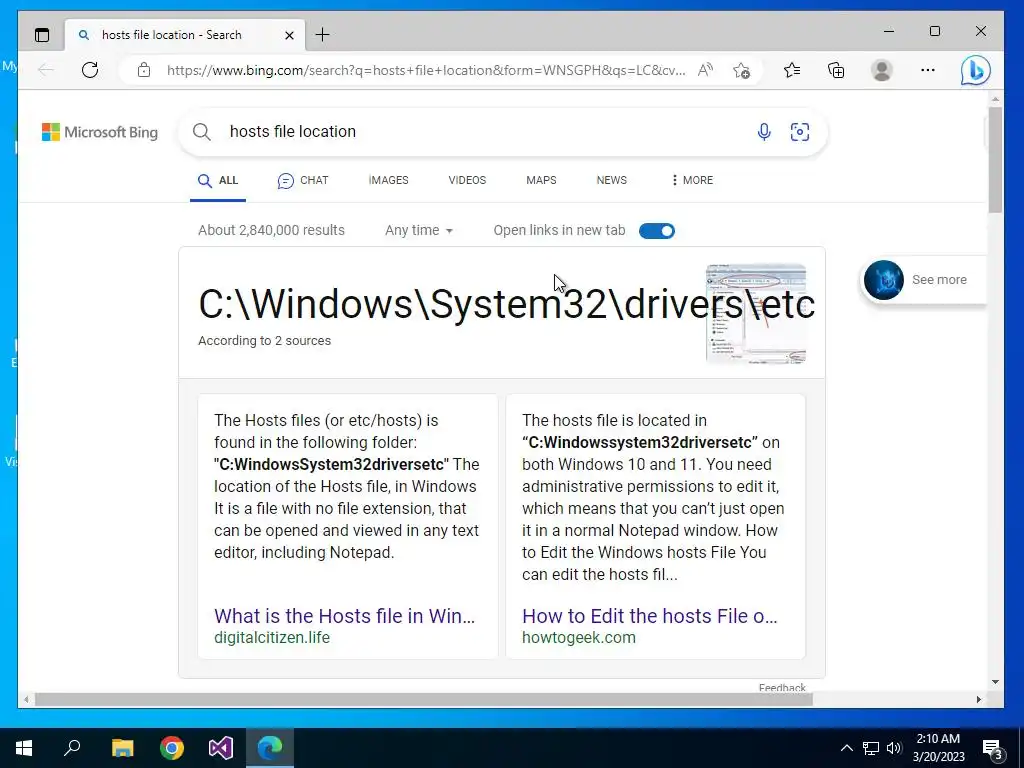Launch Google Chrome from taskbar

coord(172,748)
